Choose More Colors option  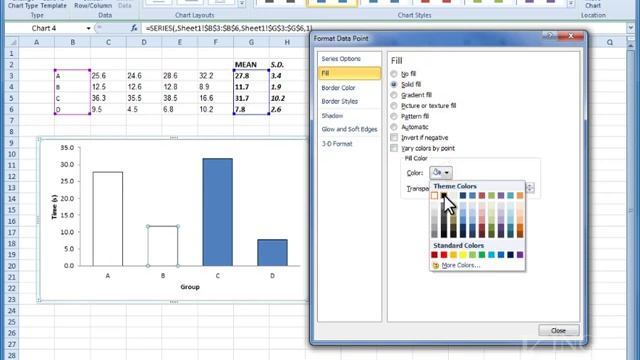[460, 265]
